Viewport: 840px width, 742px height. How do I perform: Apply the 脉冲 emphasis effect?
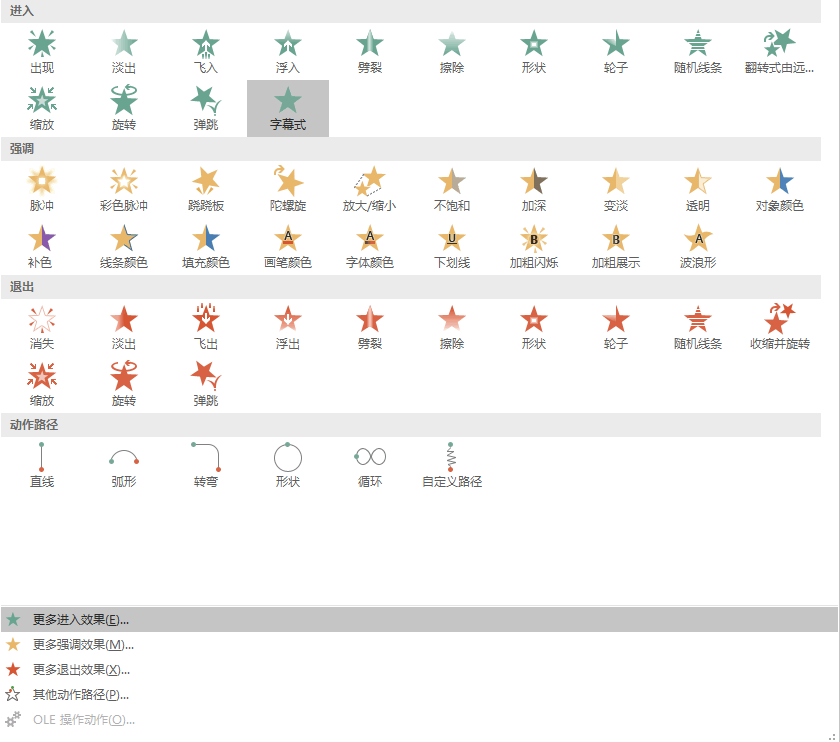[x=42, y=190]
